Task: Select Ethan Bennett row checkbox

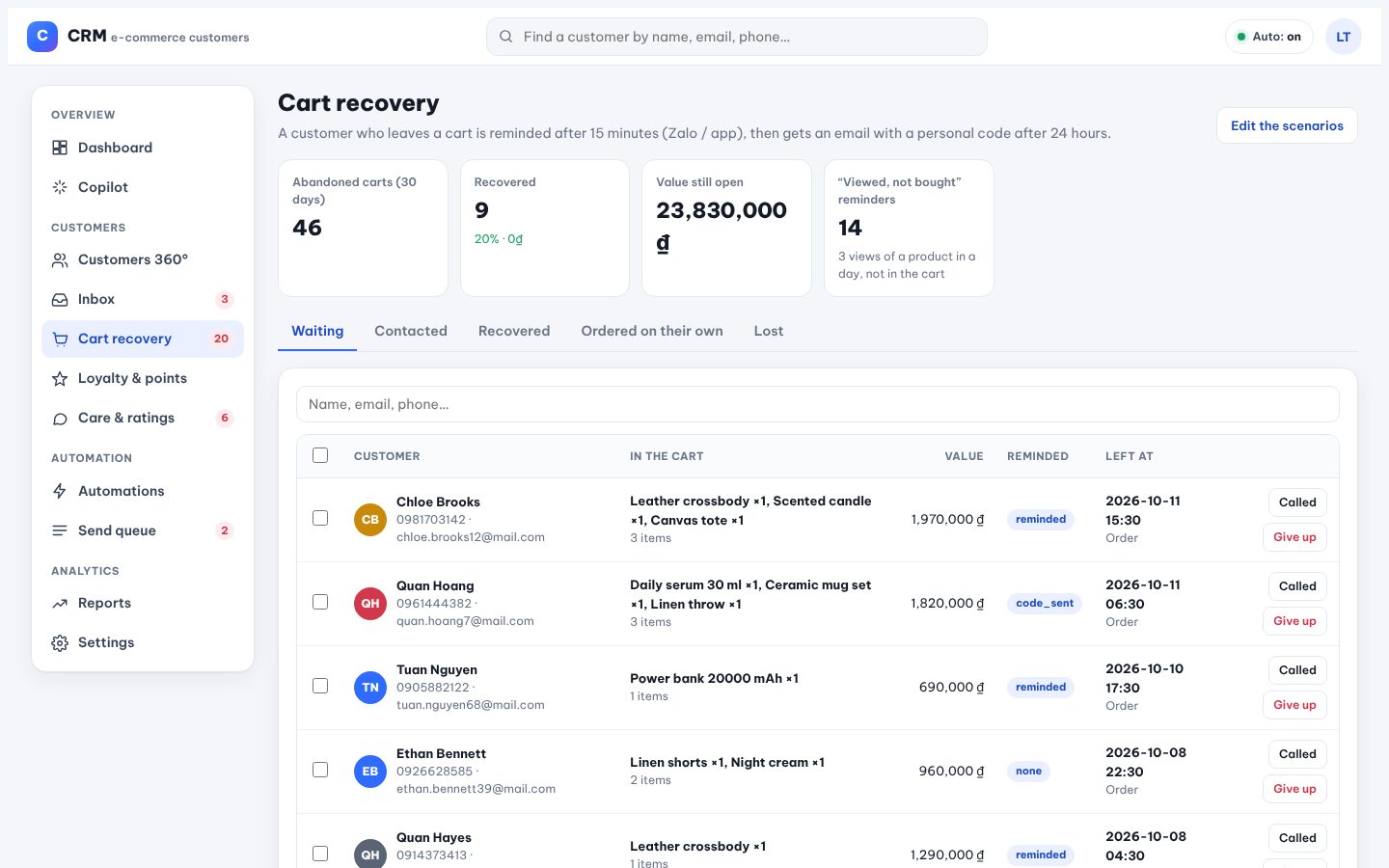Action: (x=320, y=770)
